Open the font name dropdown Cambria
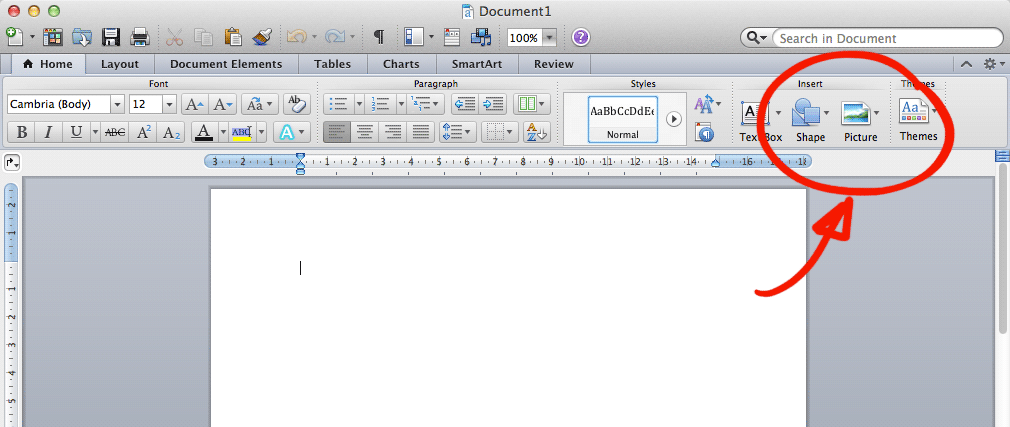 pos(117,104)
